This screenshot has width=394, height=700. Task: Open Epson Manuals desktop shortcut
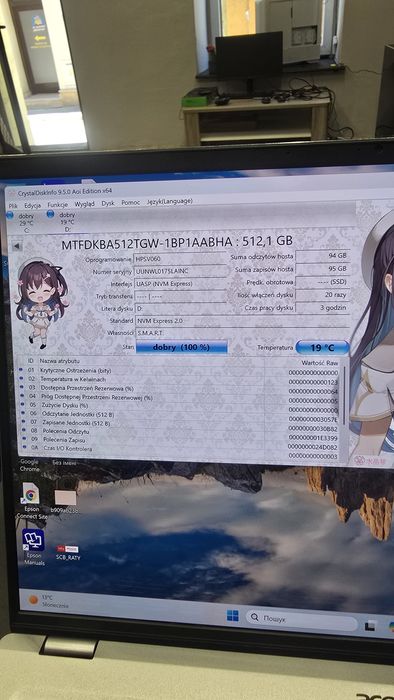click(33, 547)
